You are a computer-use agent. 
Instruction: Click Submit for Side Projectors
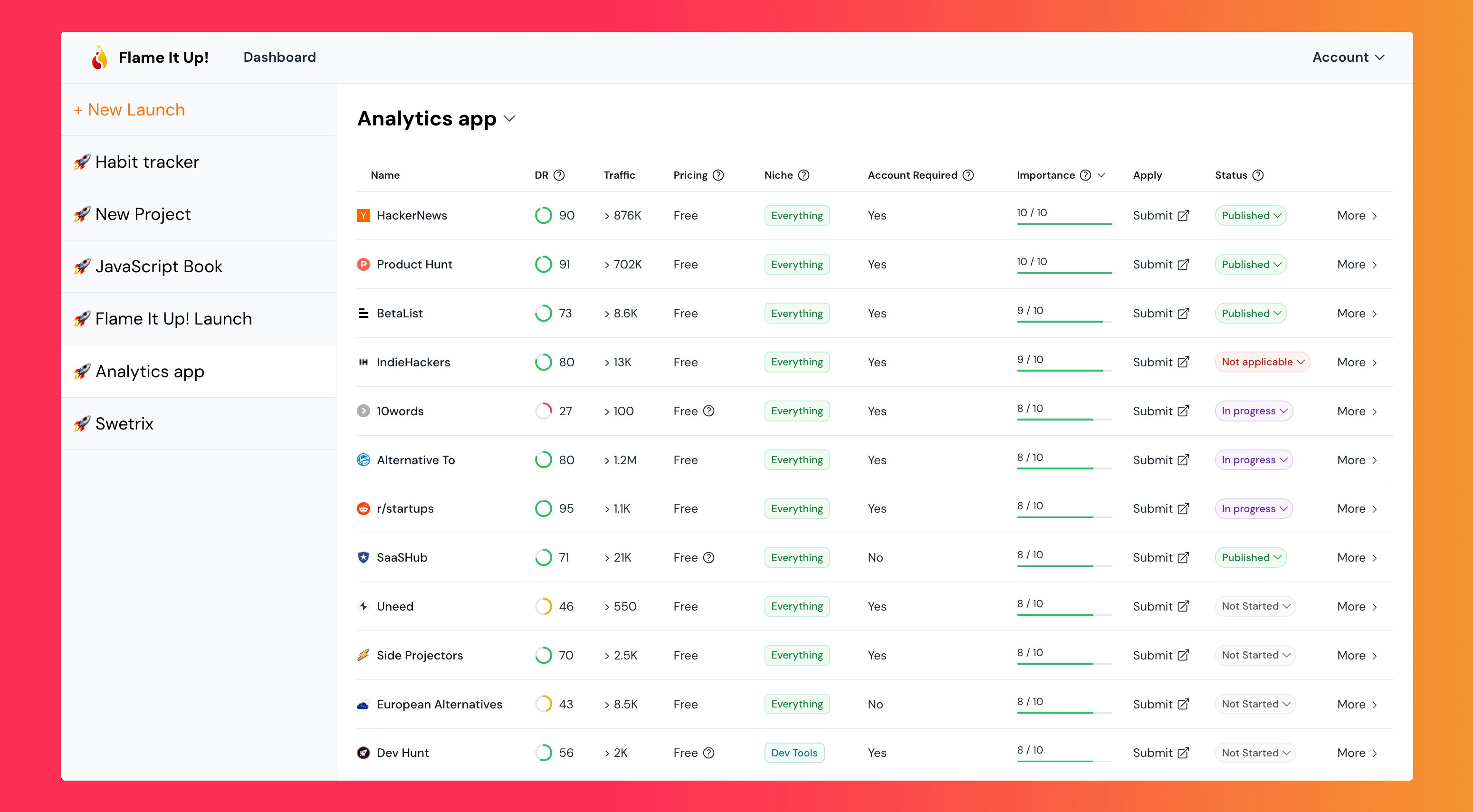(1161, 655)
